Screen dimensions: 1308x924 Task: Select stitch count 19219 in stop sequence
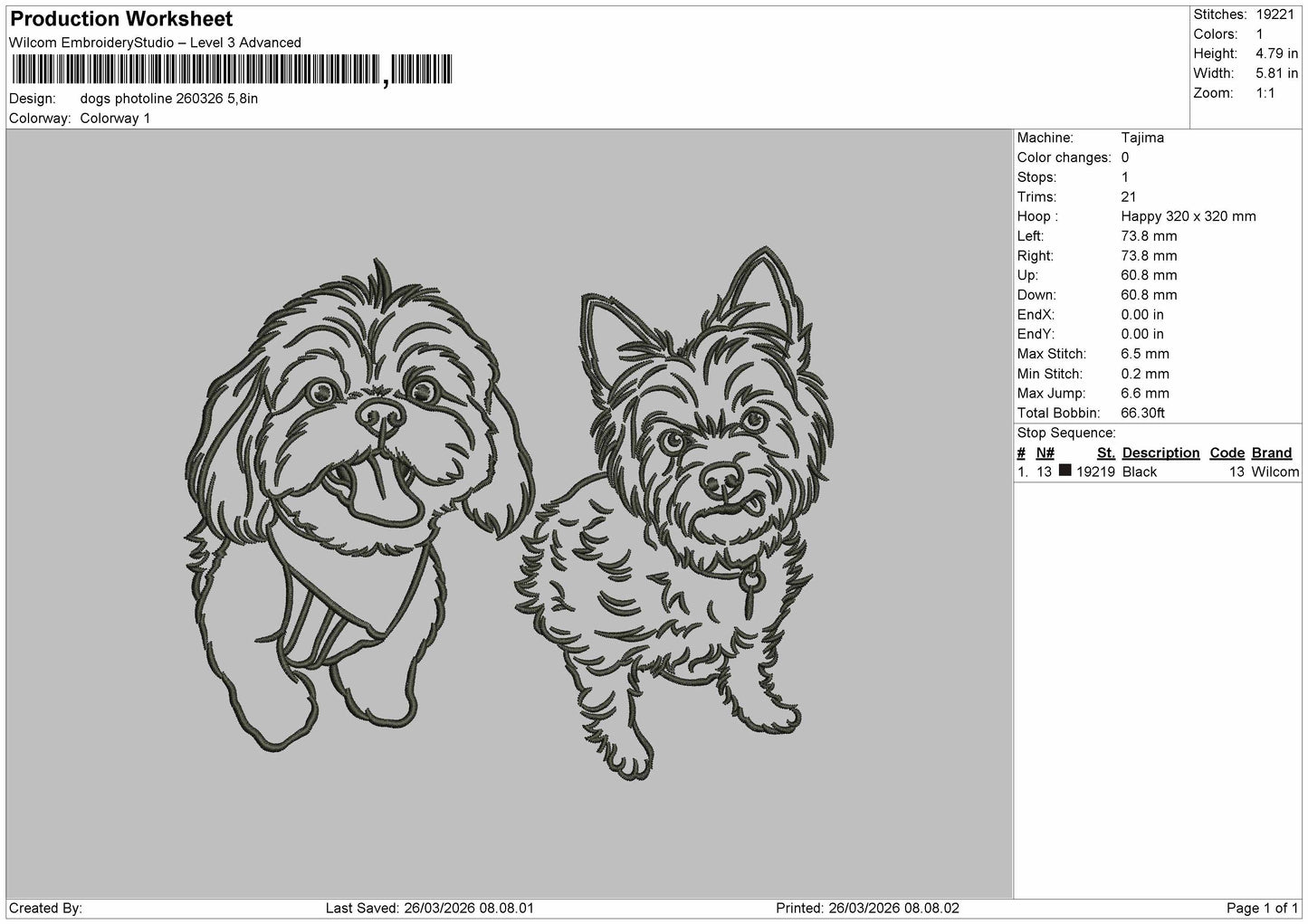(1095, 472)
